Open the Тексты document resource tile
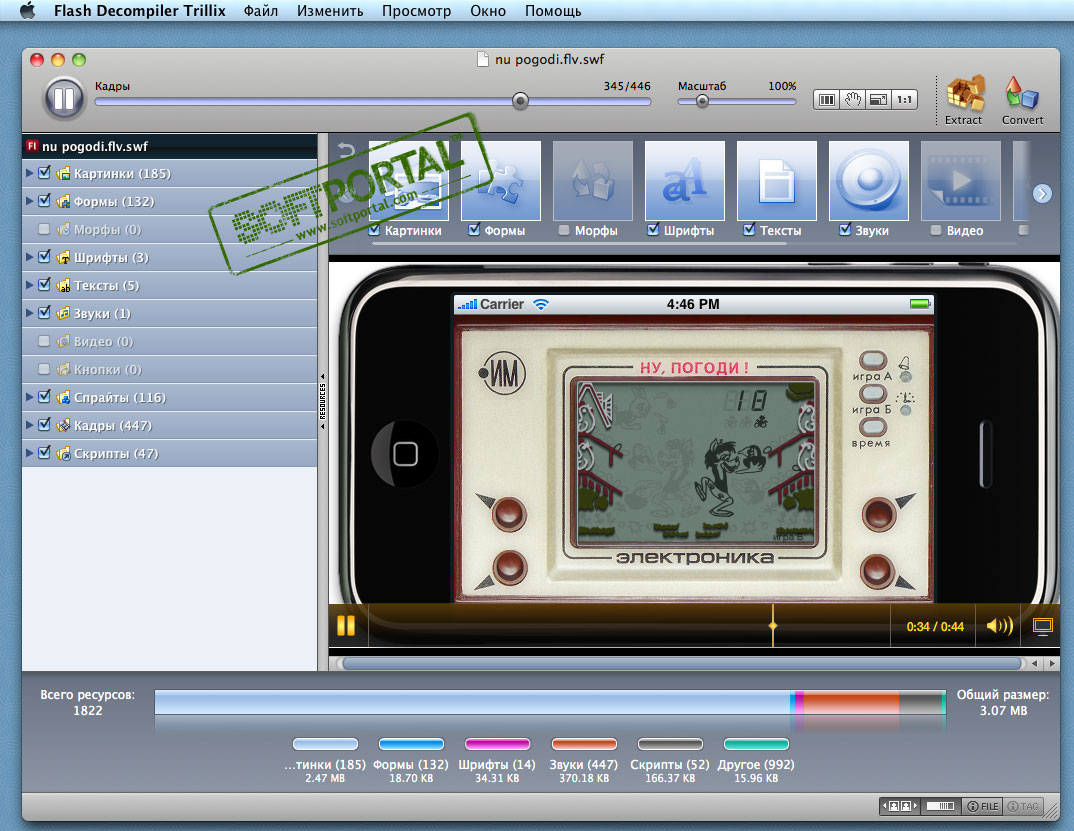 (x=777, y=181)
